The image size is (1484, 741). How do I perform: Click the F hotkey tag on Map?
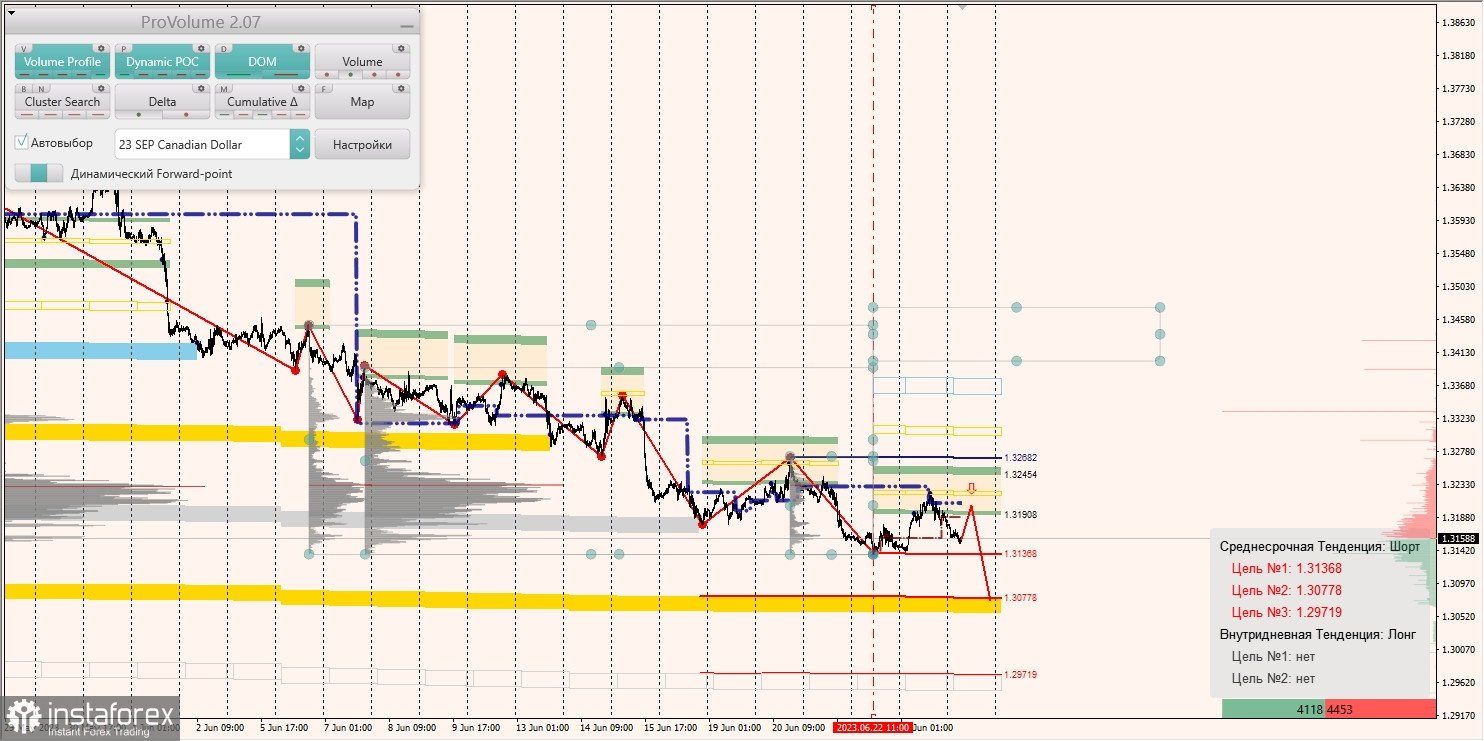pyautogui.click(x=324, y=89)
